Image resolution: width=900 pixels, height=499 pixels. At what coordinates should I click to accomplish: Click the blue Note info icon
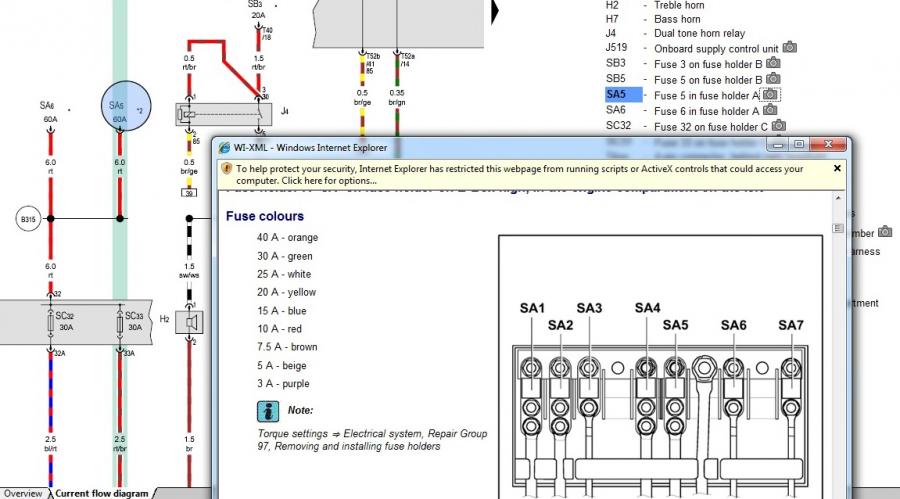(x=268, y=411)
